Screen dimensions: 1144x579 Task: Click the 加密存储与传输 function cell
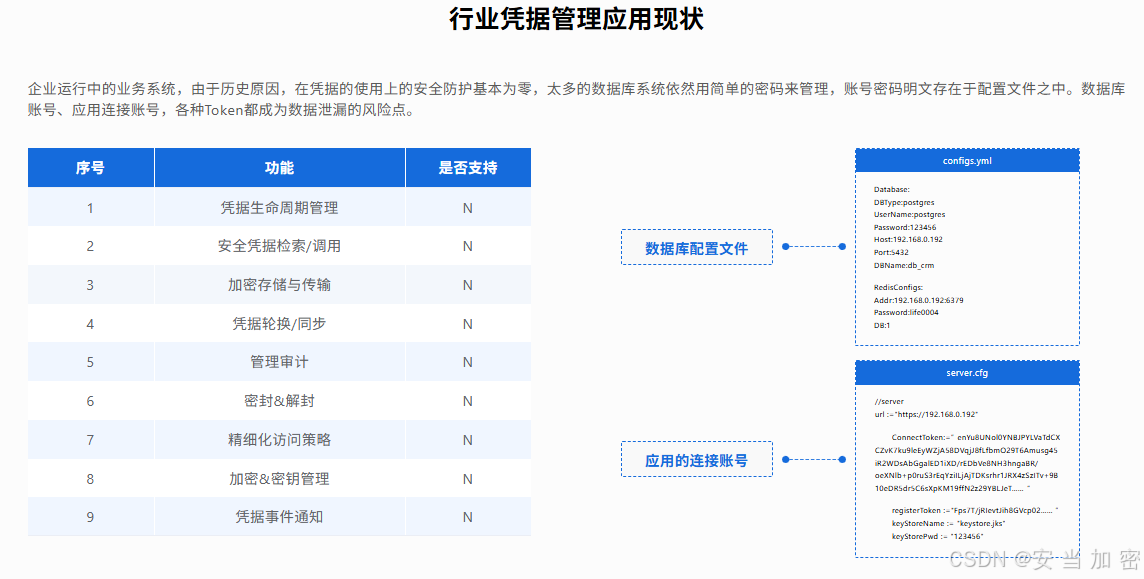[279, 285]
